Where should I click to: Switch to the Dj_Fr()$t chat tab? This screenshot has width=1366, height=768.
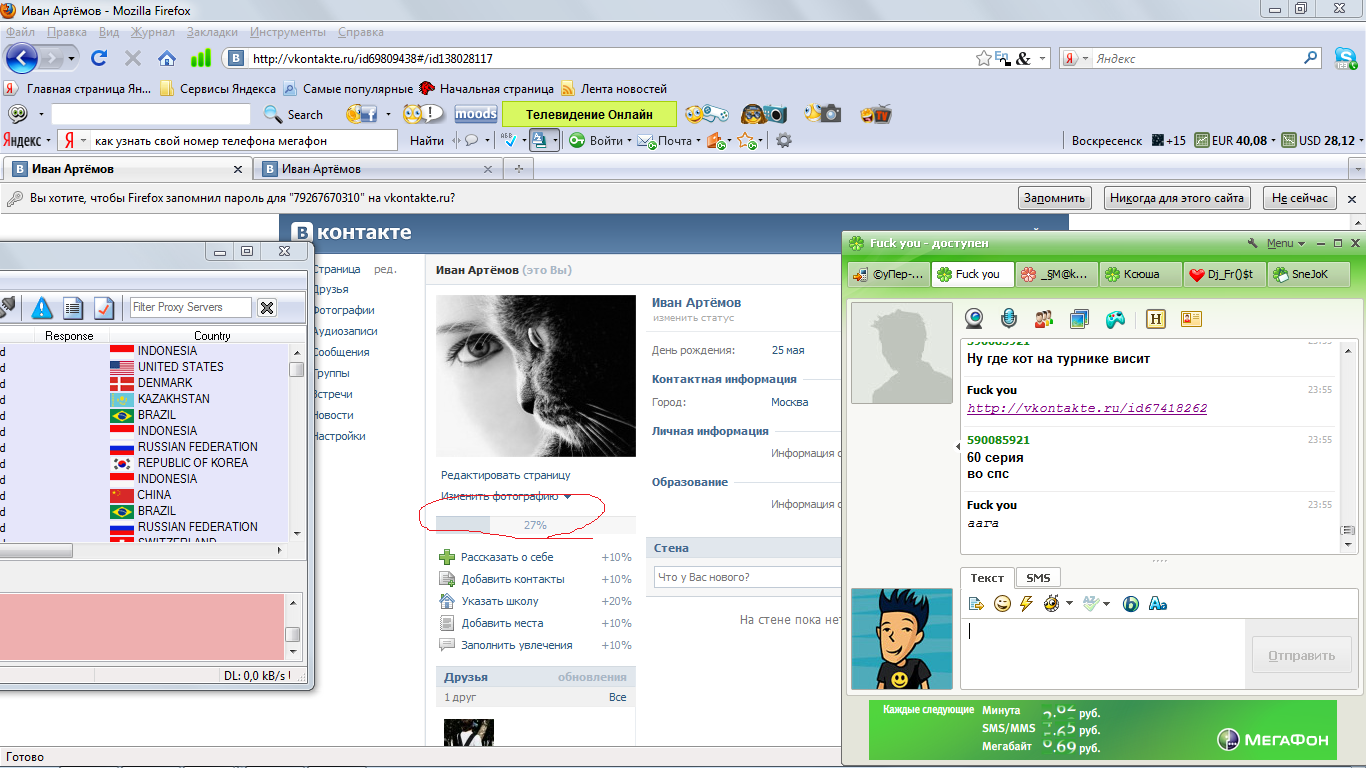(x=1225, y=274)
